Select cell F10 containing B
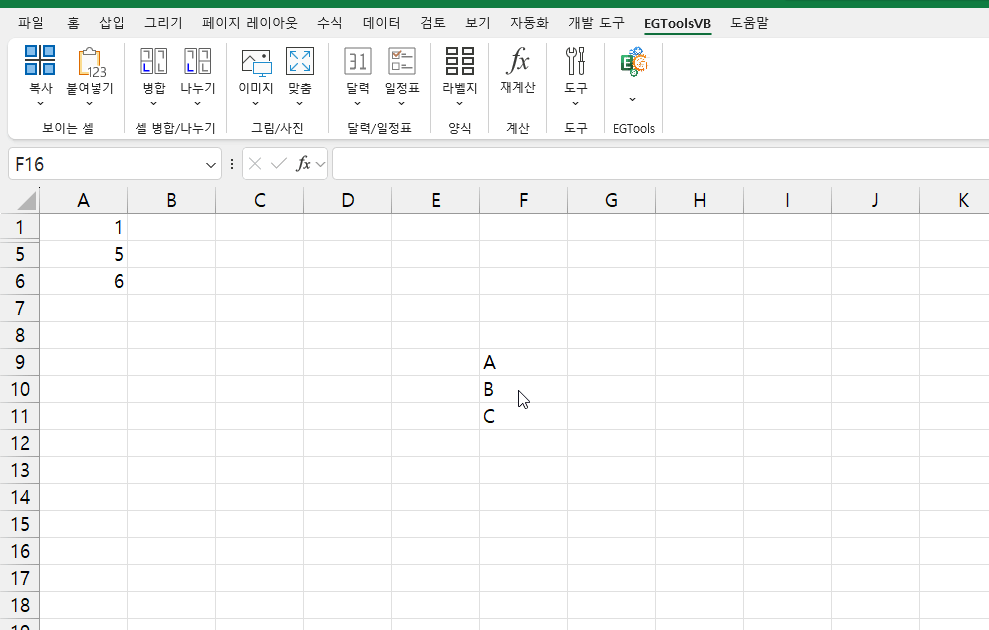Screen dimensions: 989x630 tap(523, 389)
